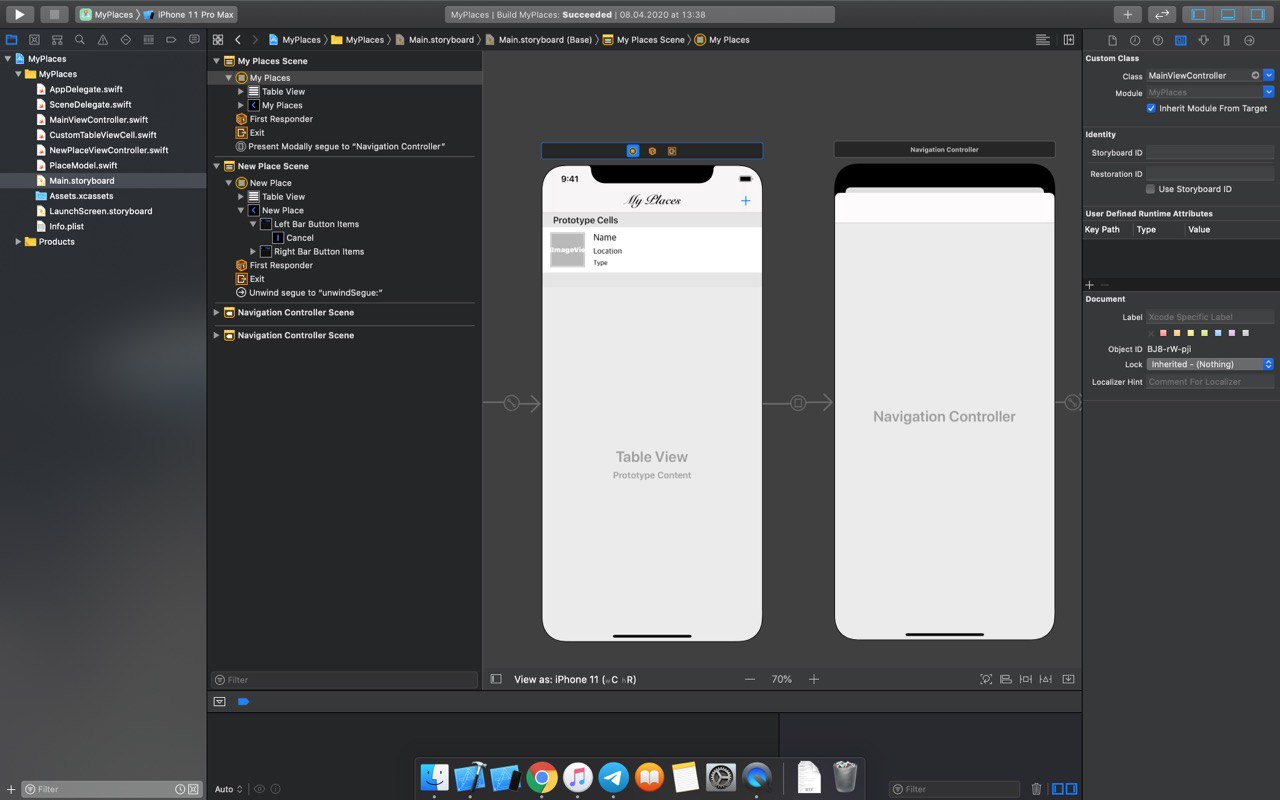The height and width of the screenshot is (800, 1280).
Task: Collapse the New Place Scene triangle
Action: coord(217,166)
